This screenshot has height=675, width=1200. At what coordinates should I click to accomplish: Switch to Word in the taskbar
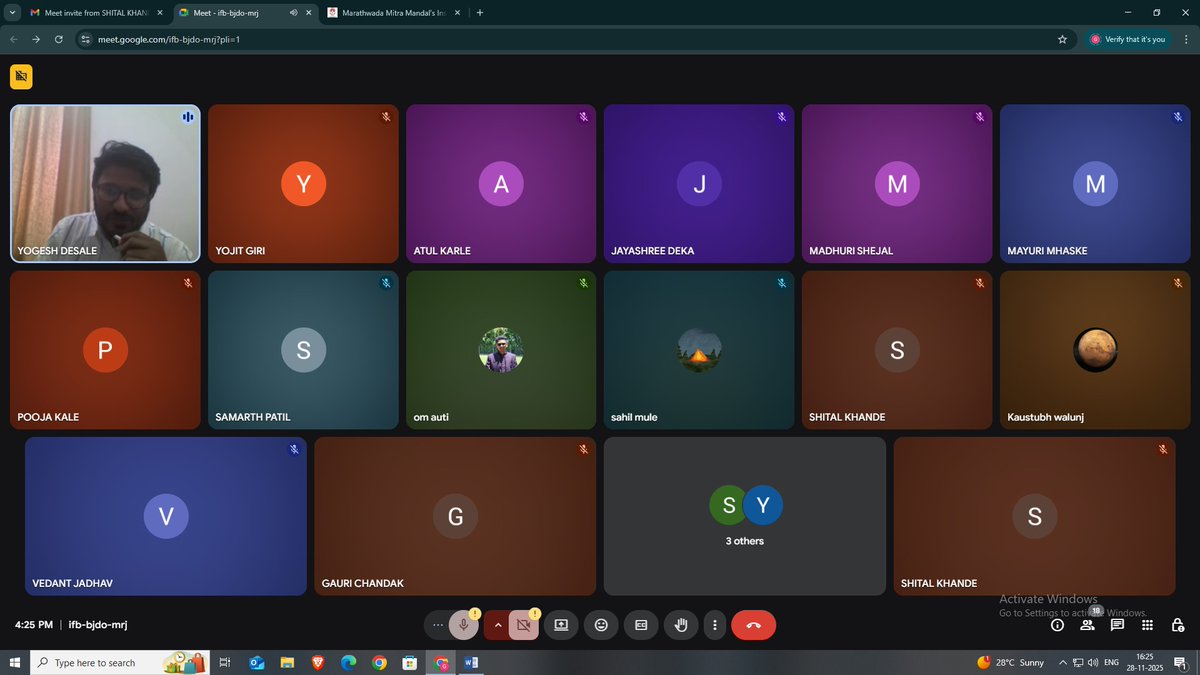point(471,662)
